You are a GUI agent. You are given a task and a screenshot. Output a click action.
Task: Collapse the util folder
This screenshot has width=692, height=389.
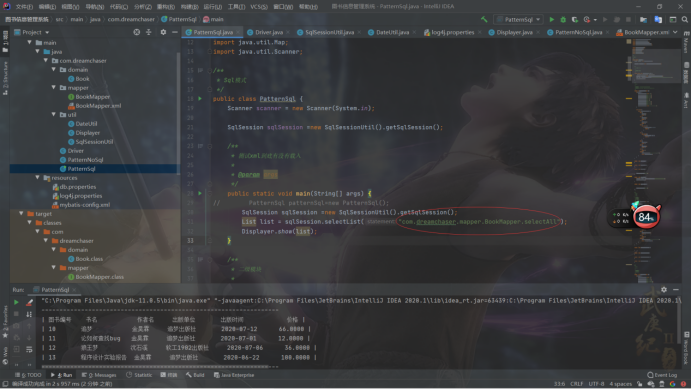coord(54,115)
